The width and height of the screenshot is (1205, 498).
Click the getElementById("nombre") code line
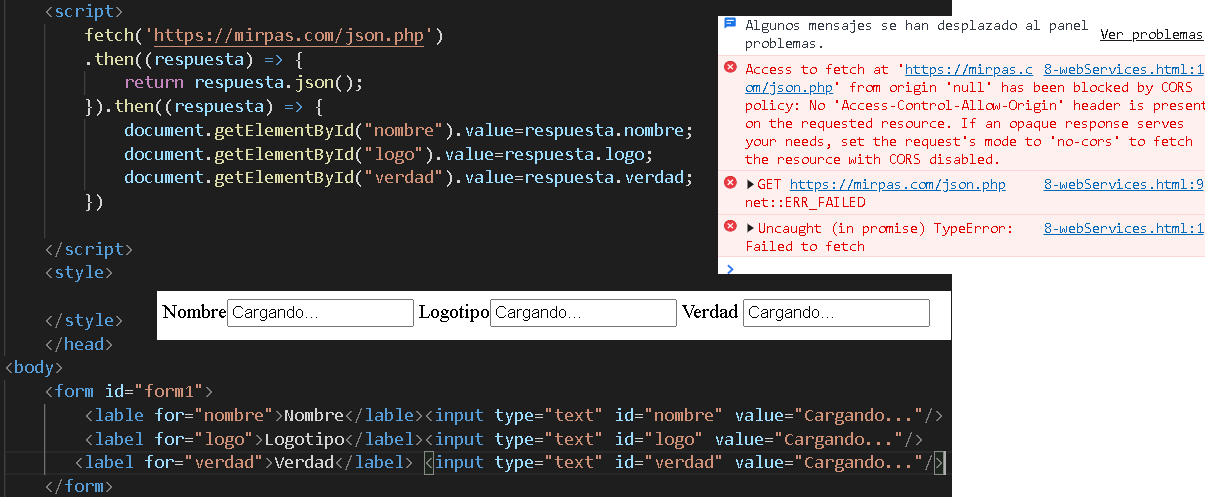(x=408, y=131)
